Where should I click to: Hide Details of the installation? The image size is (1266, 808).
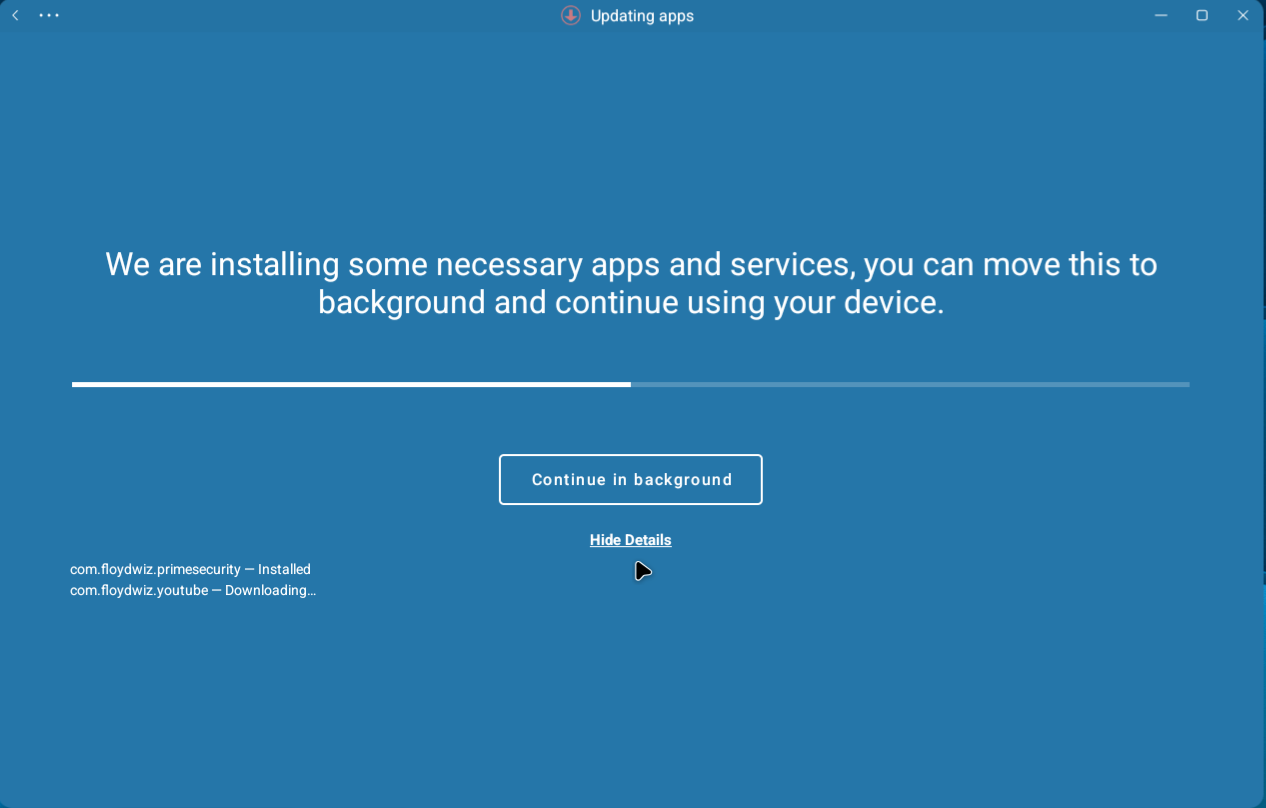pyautogui.click(x=631, y=540)
